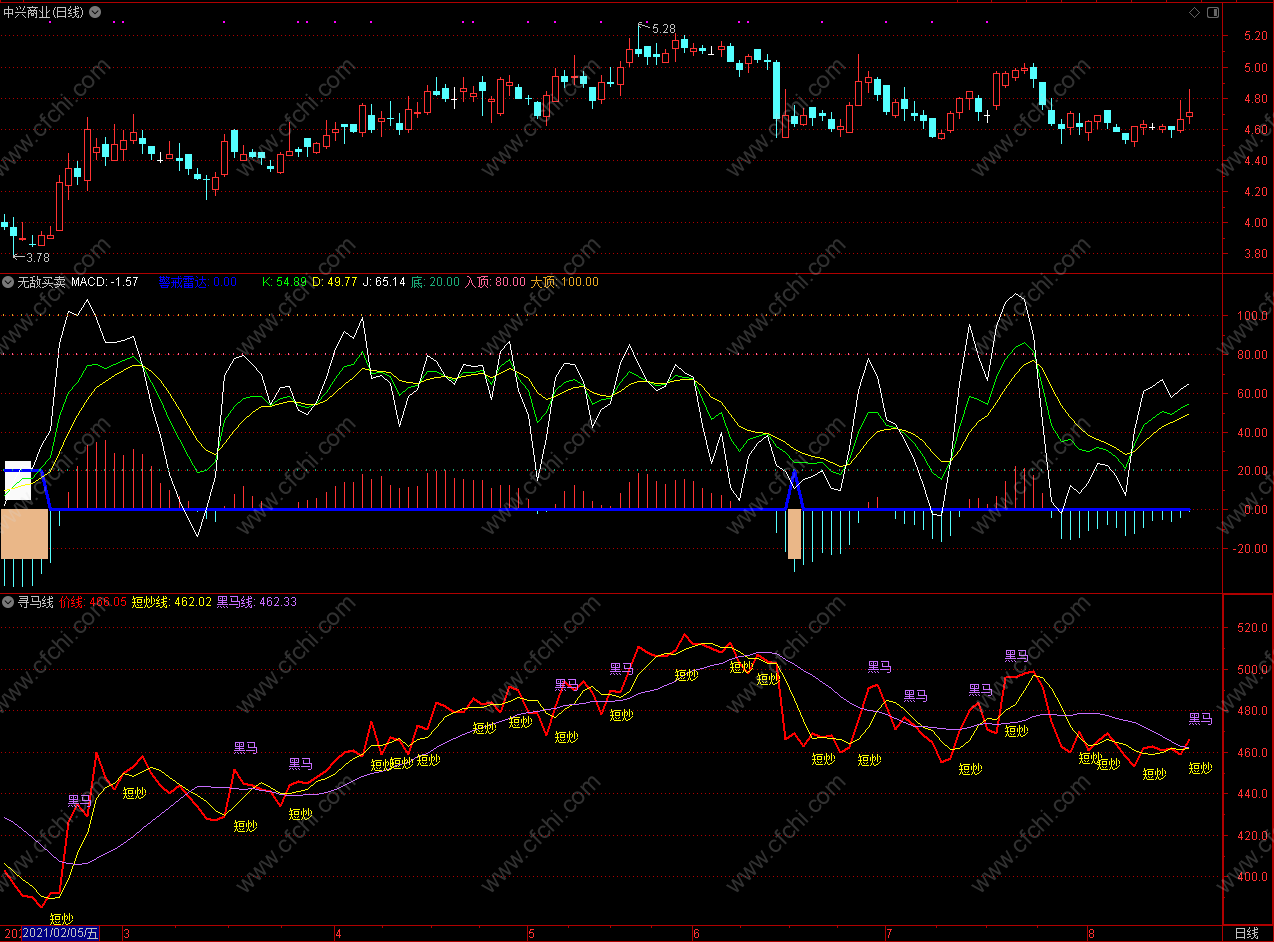
Task: Click the rightmost 黑马 signal label
Action: coord(1200,719)
